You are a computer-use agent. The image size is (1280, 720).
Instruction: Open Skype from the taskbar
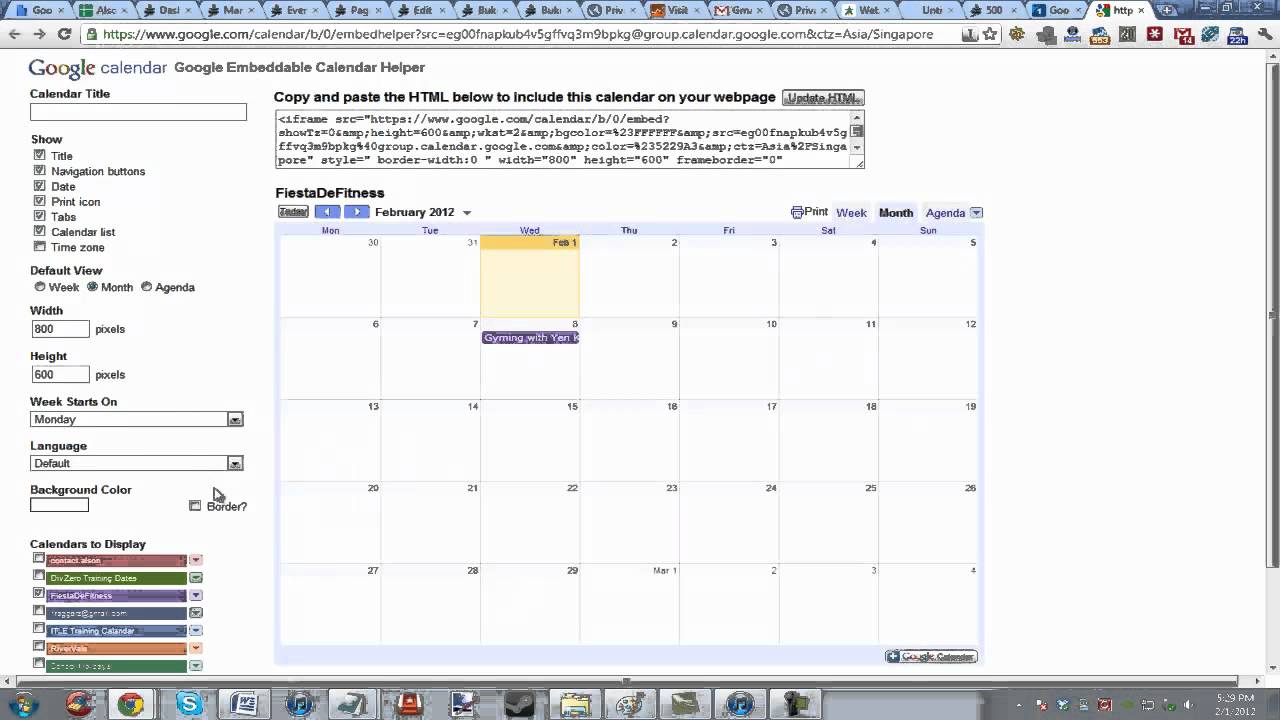189,704
